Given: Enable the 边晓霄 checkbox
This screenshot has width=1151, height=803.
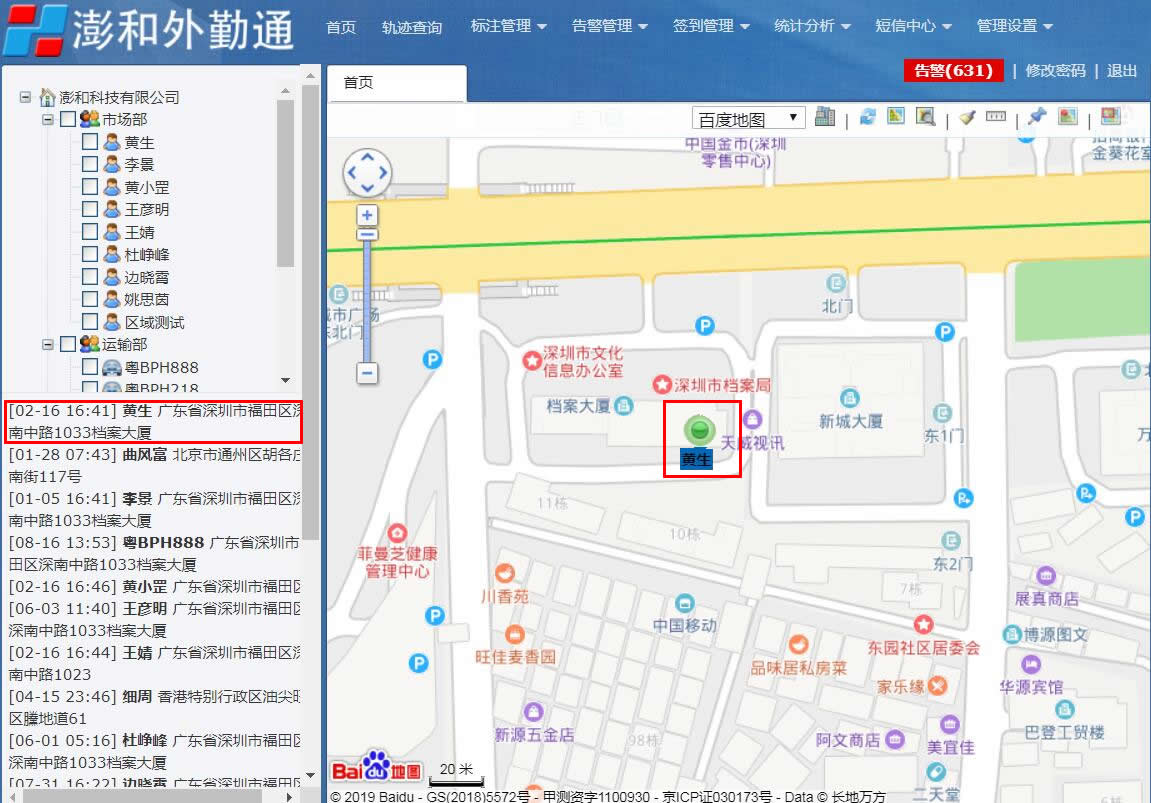Looking at the screenshot, I should point(90,277).
